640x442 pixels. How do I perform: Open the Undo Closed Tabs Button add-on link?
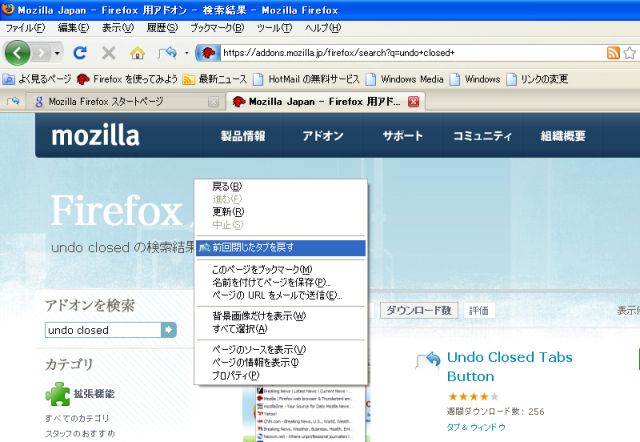click(x=509, y=366)
